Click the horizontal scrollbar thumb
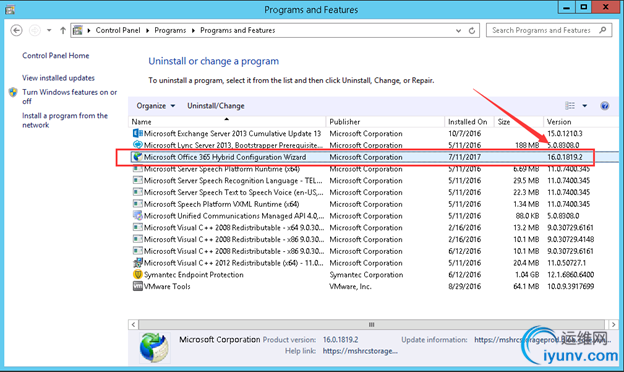Viewport: 624px width, 372px height. (371, 324)
